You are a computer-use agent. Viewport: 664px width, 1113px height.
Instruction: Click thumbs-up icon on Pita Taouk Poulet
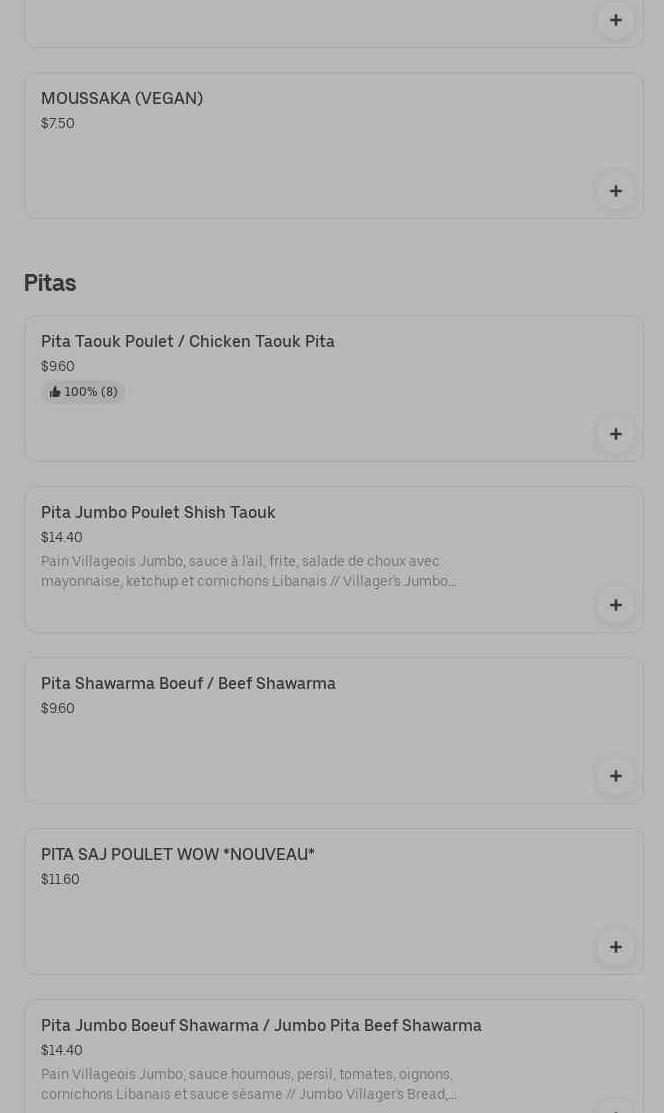(55, 392)
